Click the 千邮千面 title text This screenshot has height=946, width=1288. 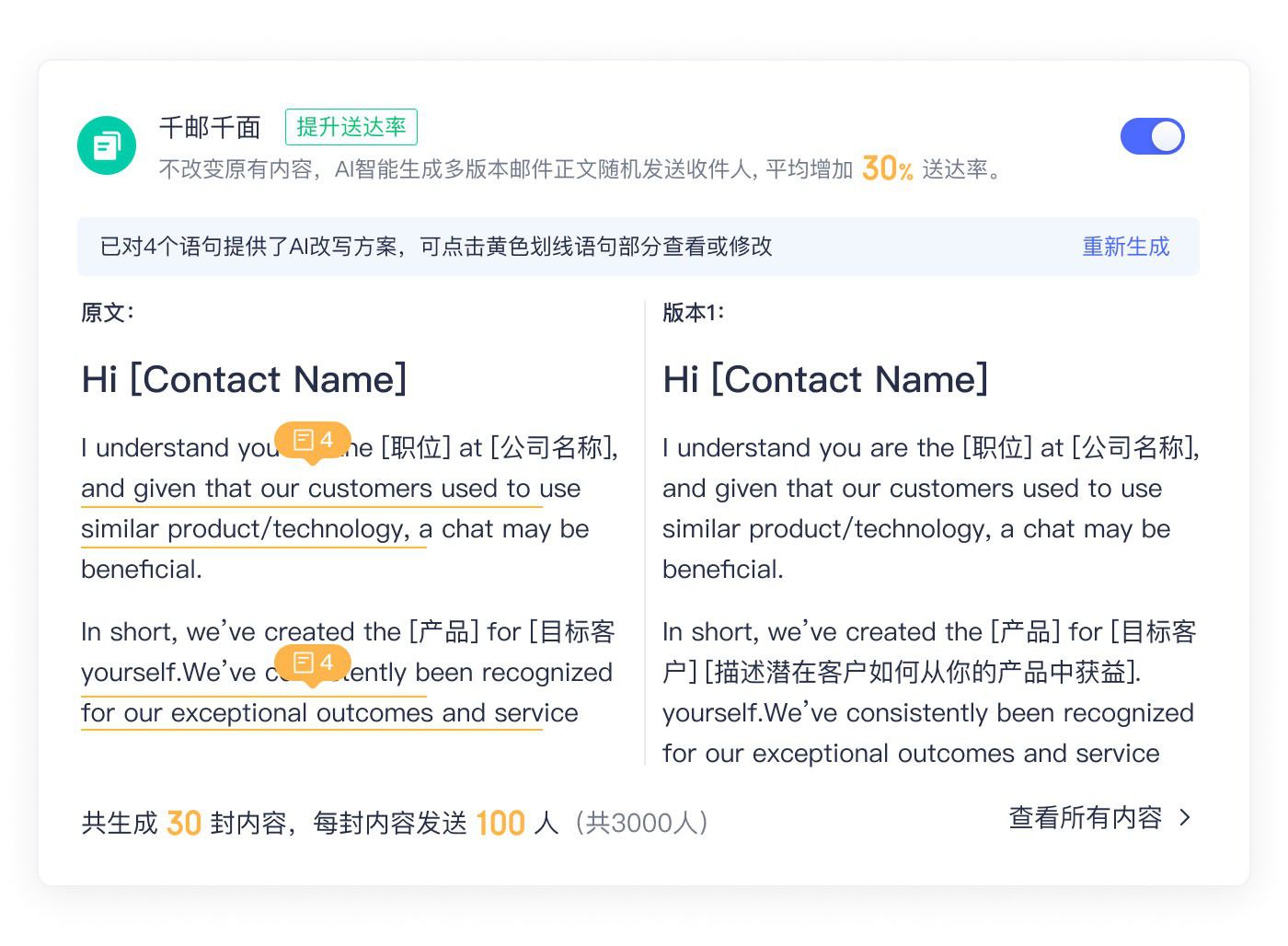click(x=210, y=127)
